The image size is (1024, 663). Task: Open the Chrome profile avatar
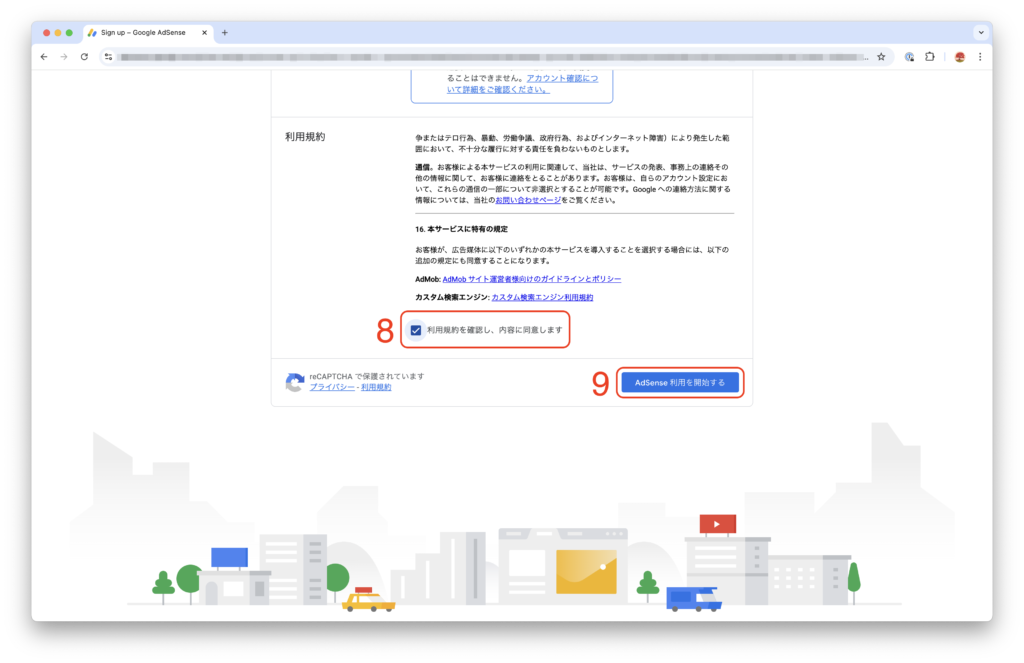pyautogui.click(x=959, y=57)
